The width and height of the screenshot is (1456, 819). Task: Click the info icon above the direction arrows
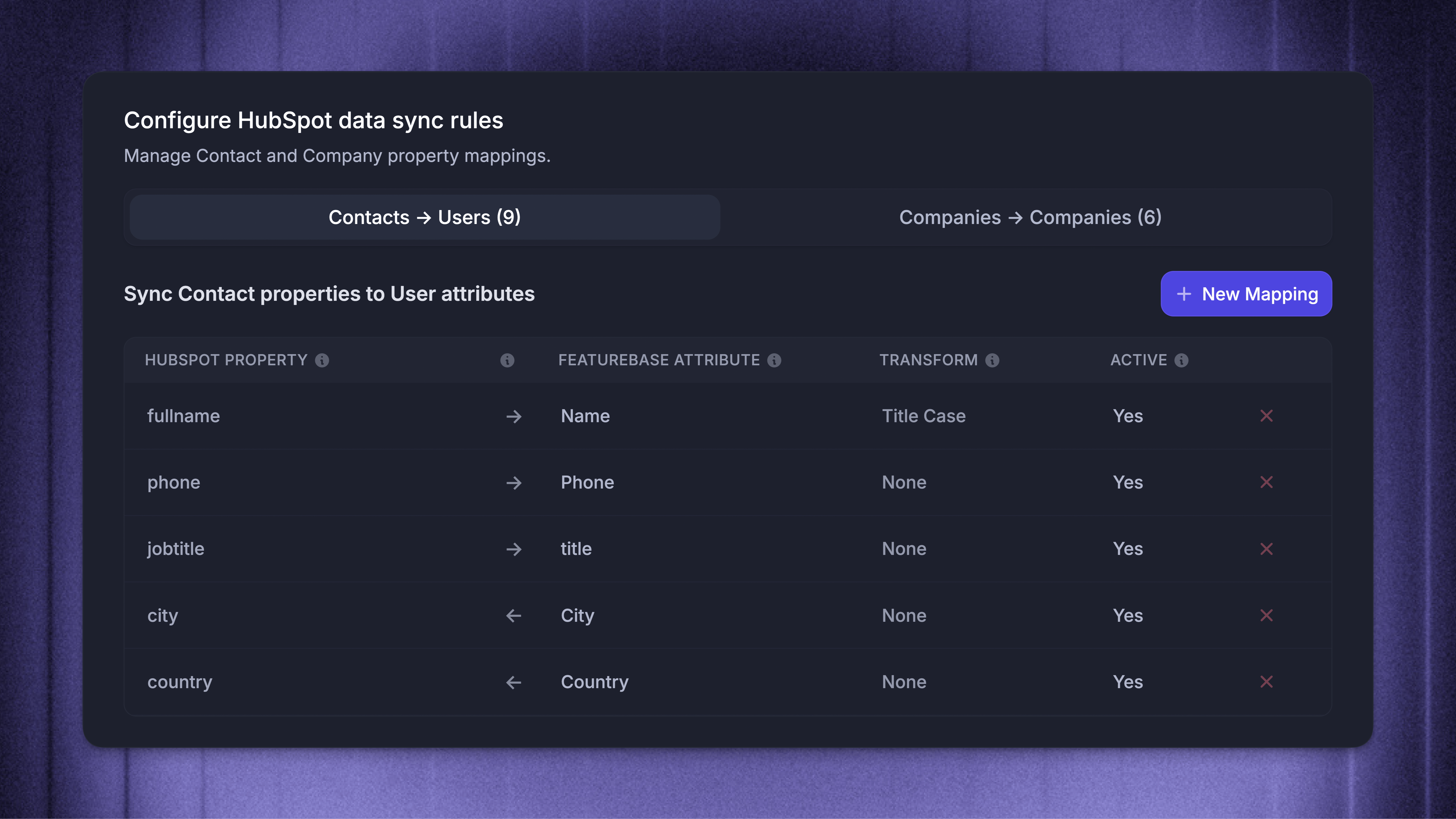507,360
